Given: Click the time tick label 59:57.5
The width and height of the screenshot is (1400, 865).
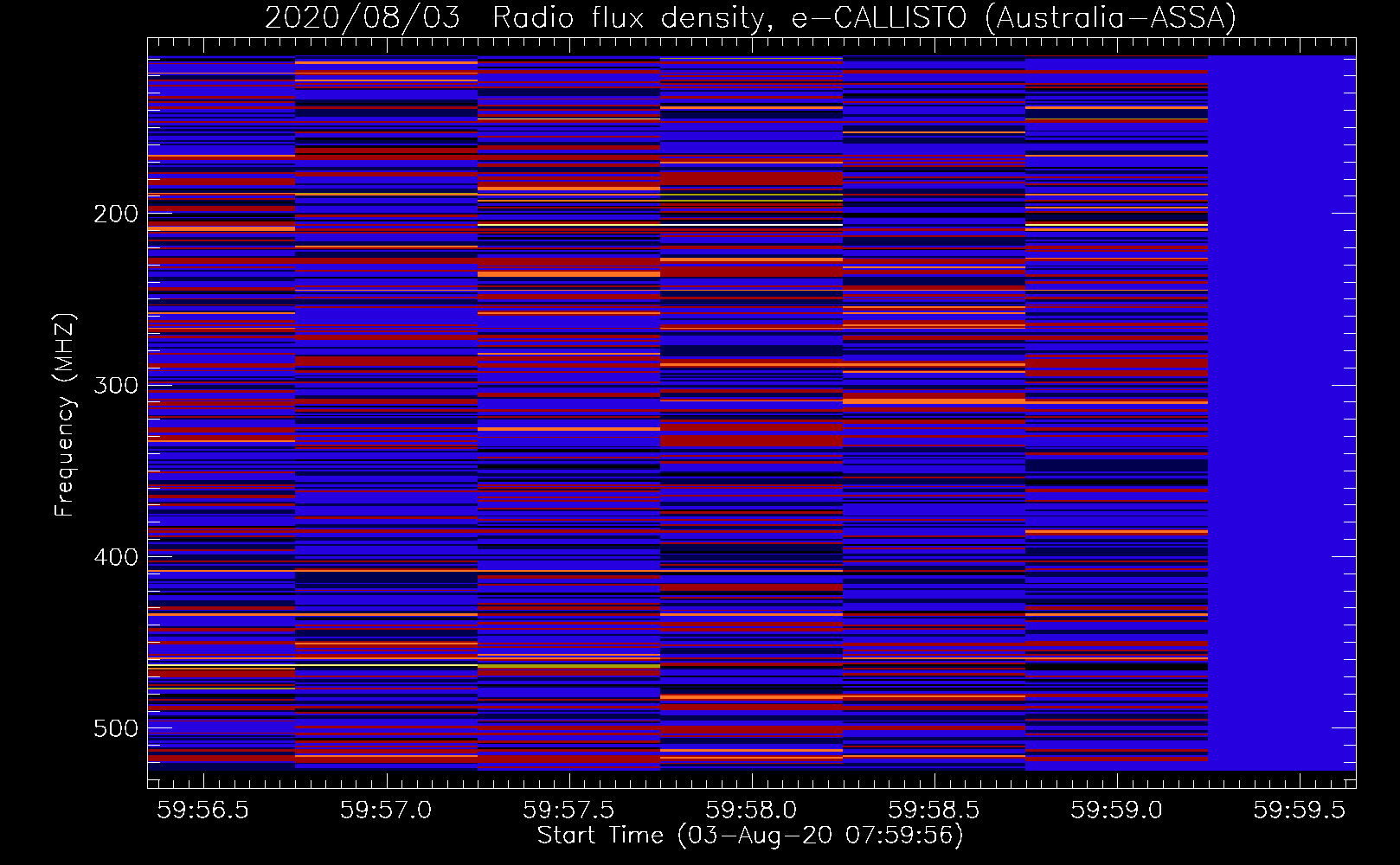Looking at the screenshot, I should [x=568, y=810].
